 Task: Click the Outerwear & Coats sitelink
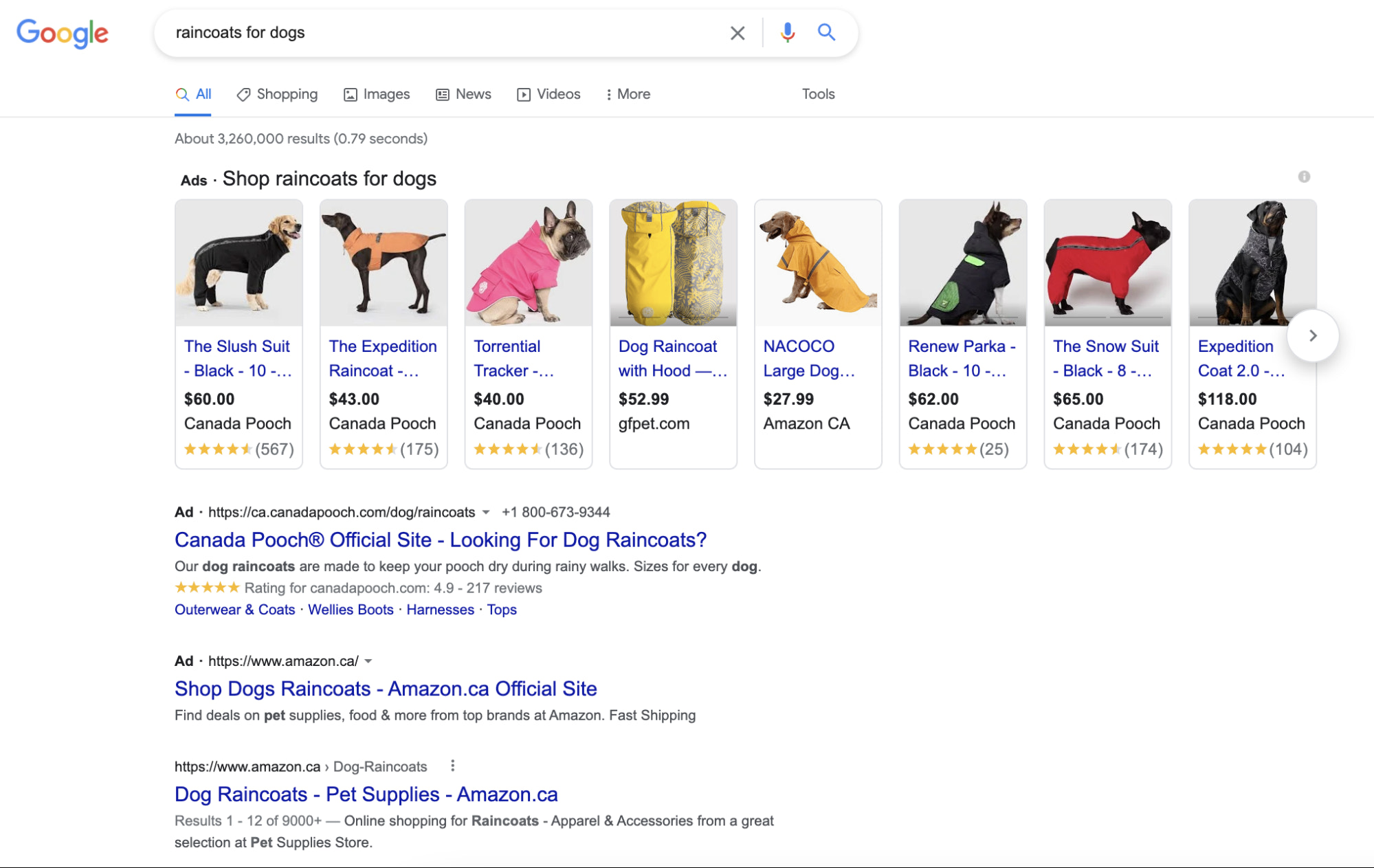click(234, 610)
